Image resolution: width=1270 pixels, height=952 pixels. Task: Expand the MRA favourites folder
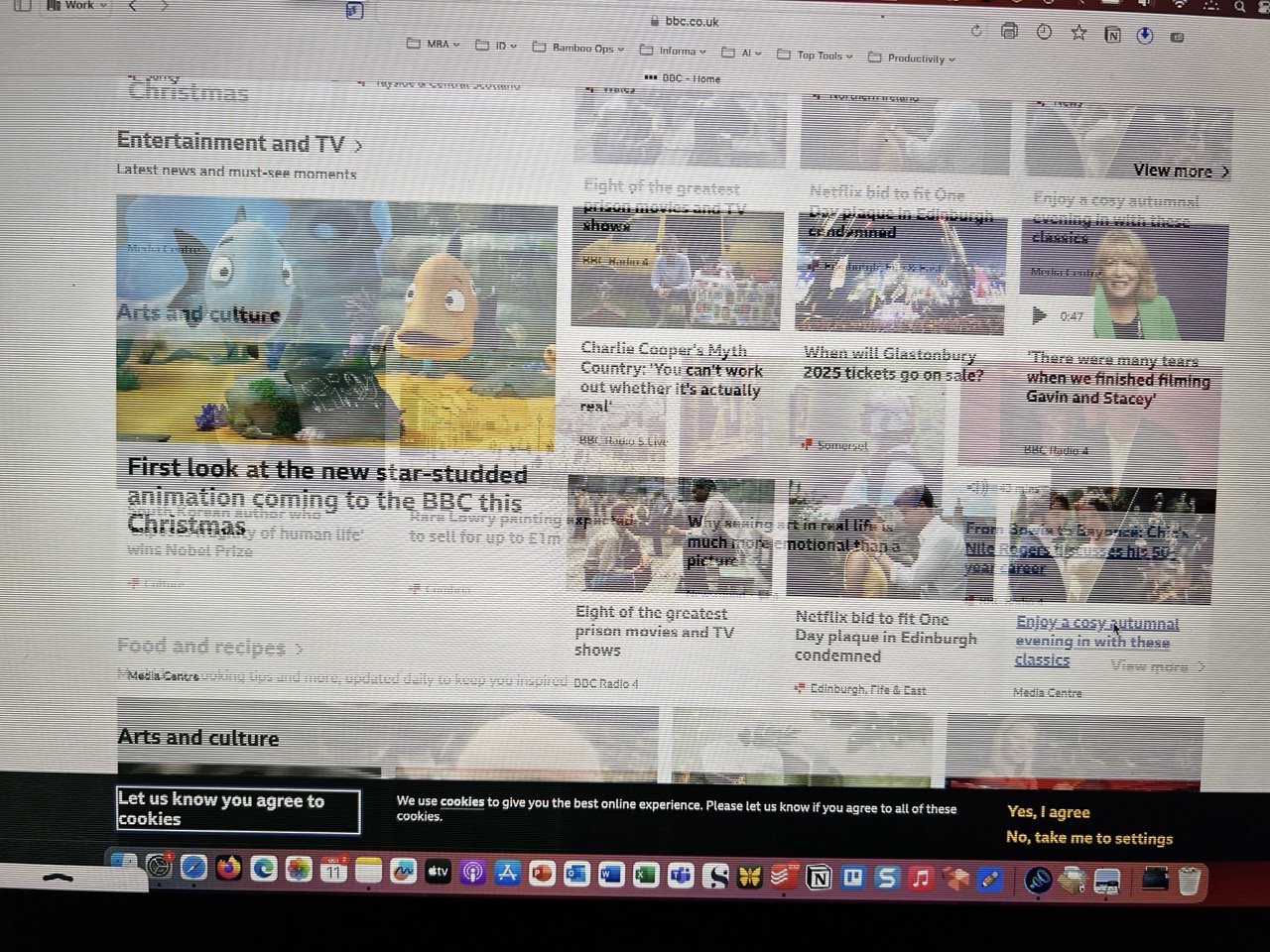[434, 44]
